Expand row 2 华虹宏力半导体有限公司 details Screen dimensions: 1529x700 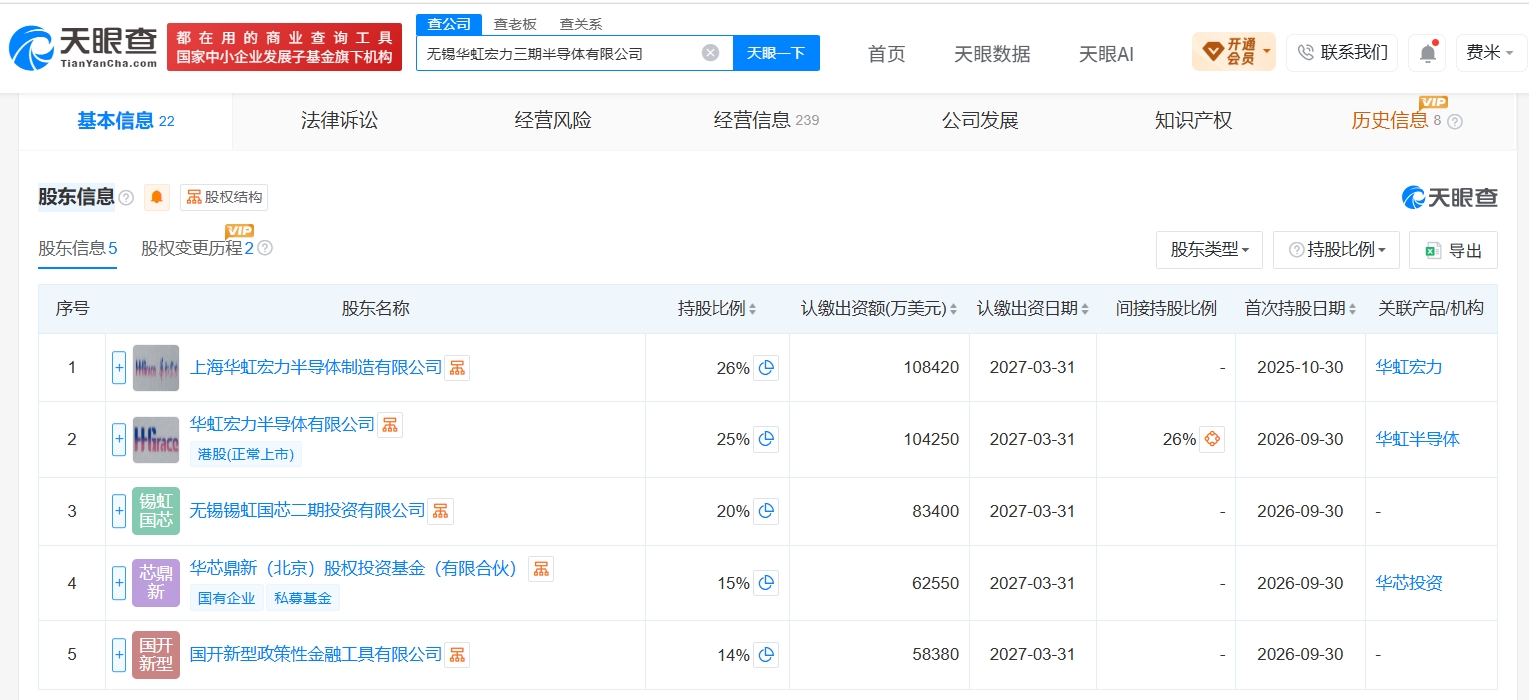(119, 439)
